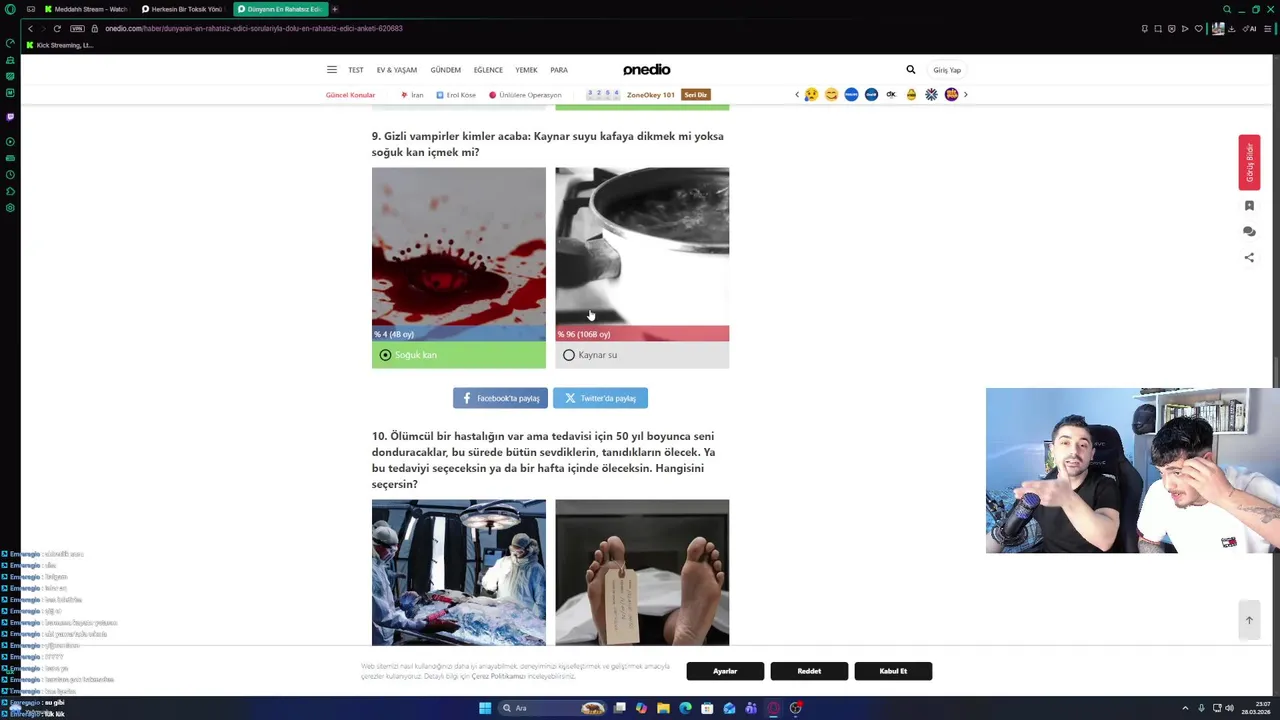
Task: Click the Kabul Et cookie button
Action: 893,671
